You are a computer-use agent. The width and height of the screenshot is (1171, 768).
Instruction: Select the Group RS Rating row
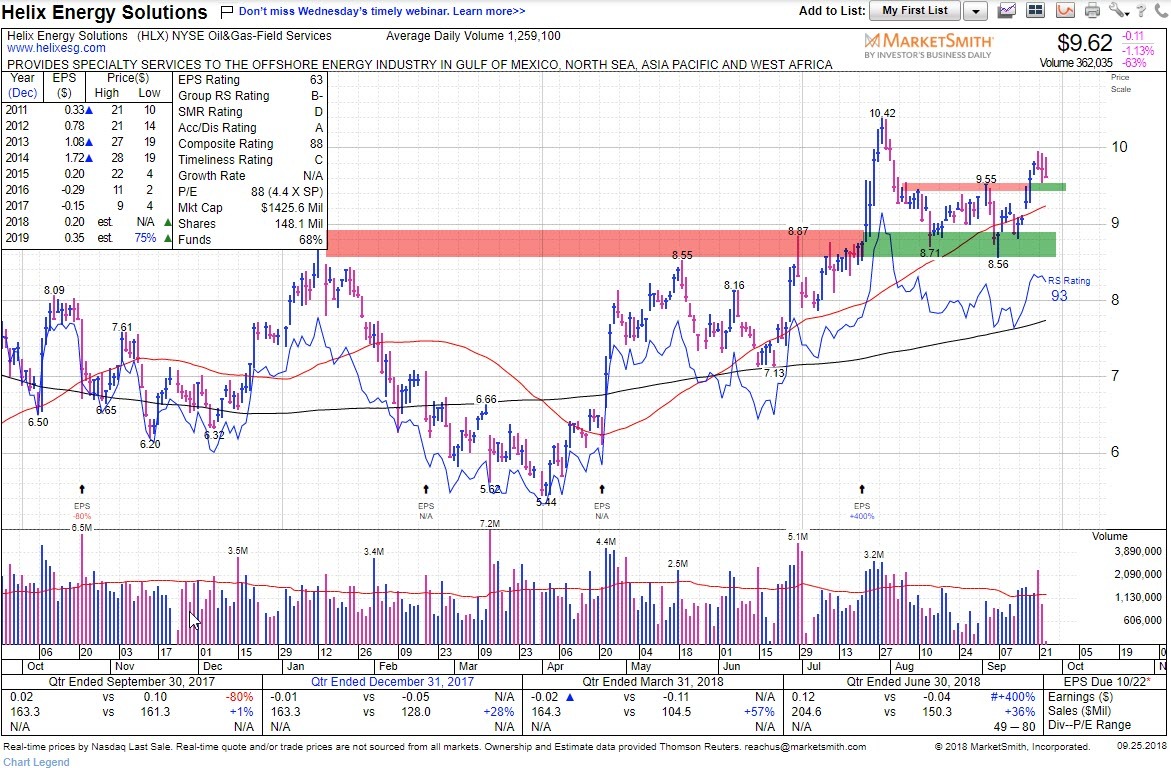click(x=250, y=96)
